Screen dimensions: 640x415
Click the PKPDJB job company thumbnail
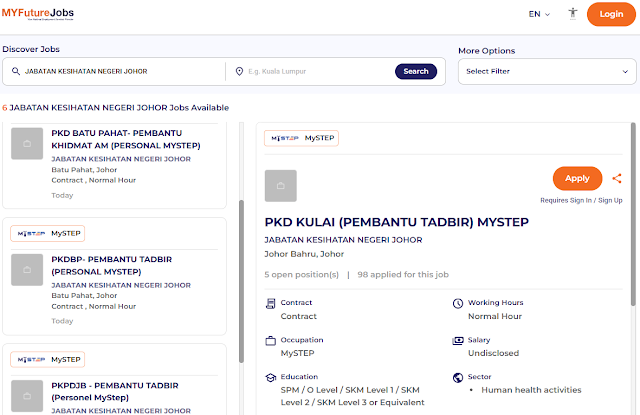point(27,396)
